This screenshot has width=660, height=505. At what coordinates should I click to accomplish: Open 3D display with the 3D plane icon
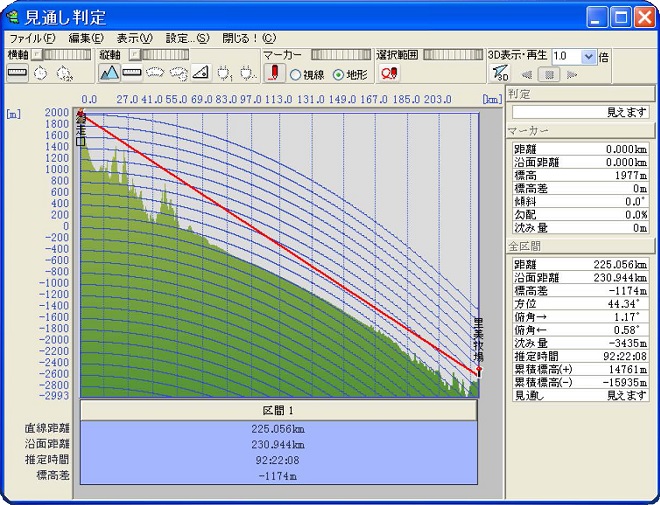pyautogui.click(x=500, y=74)
